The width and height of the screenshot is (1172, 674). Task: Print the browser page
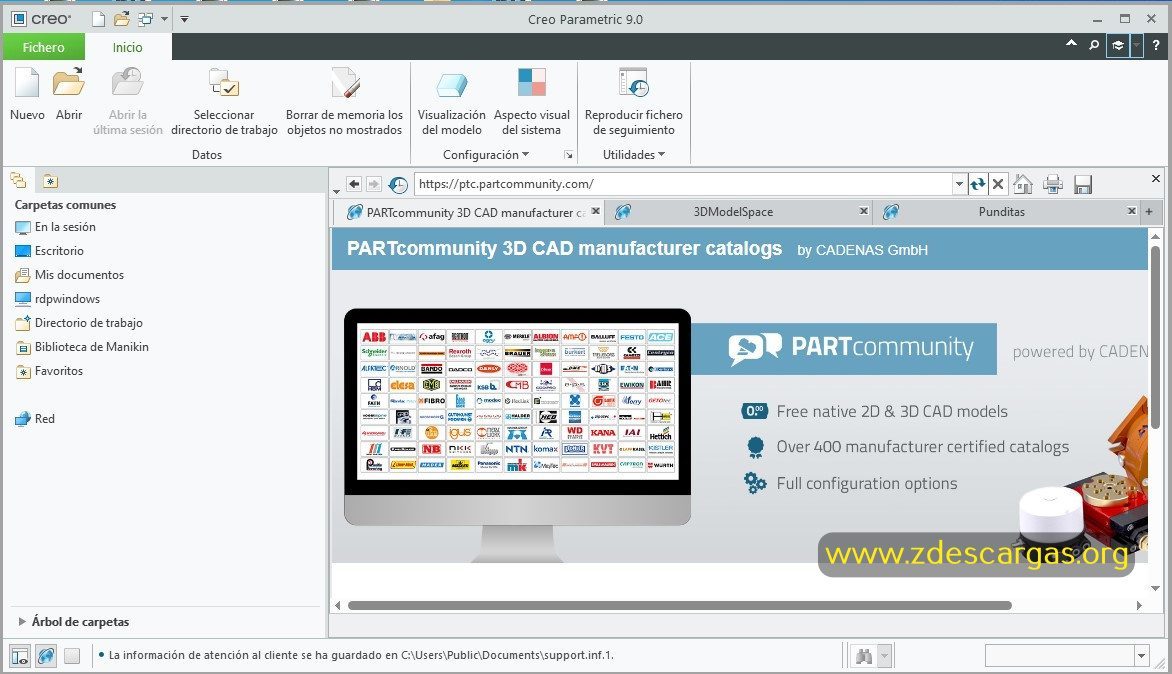coord(1052,184)
